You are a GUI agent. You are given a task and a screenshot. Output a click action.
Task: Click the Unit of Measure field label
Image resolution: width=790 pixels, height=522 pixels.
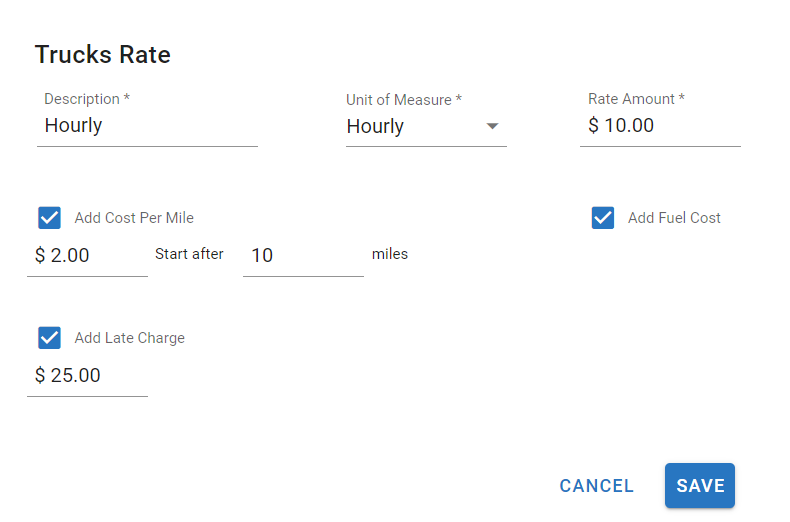(x=404, y=100)
